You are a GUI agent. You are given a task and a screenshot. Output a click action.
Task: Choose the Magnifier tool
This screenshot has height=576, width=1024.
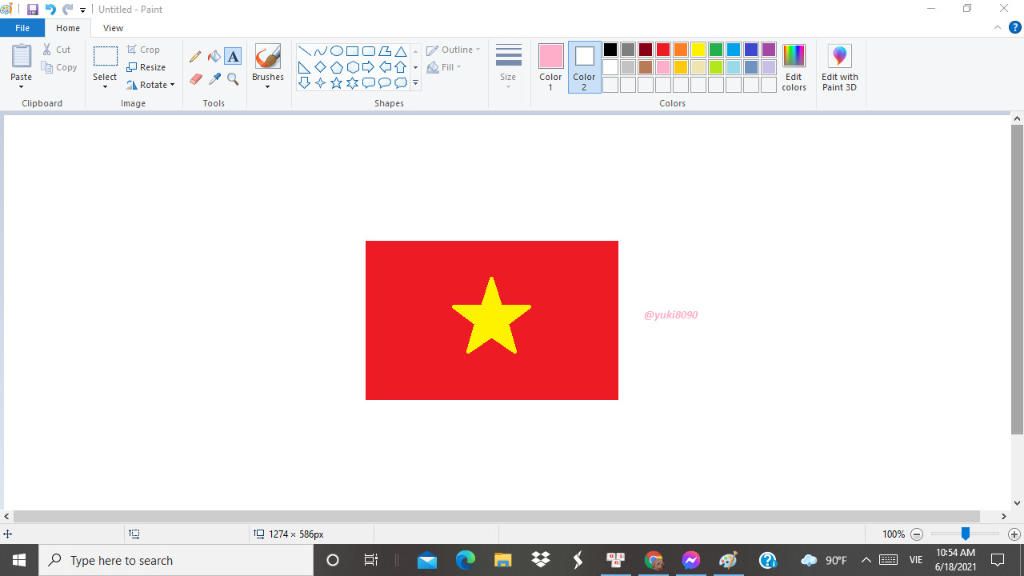233,79
